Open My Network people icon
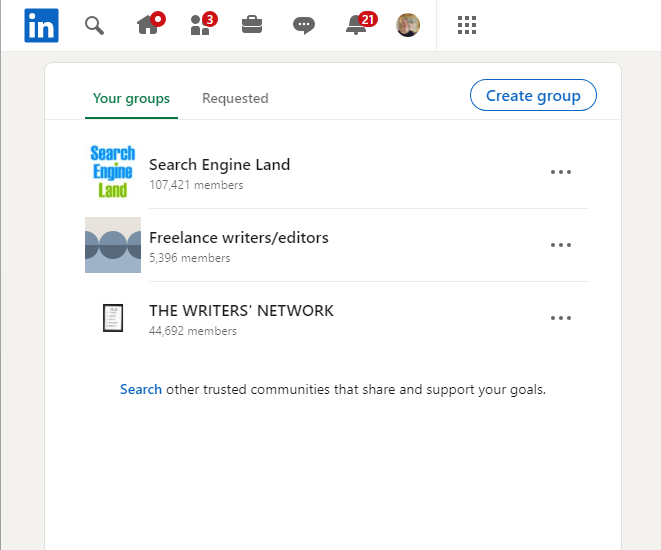 [x=200, y=25]
